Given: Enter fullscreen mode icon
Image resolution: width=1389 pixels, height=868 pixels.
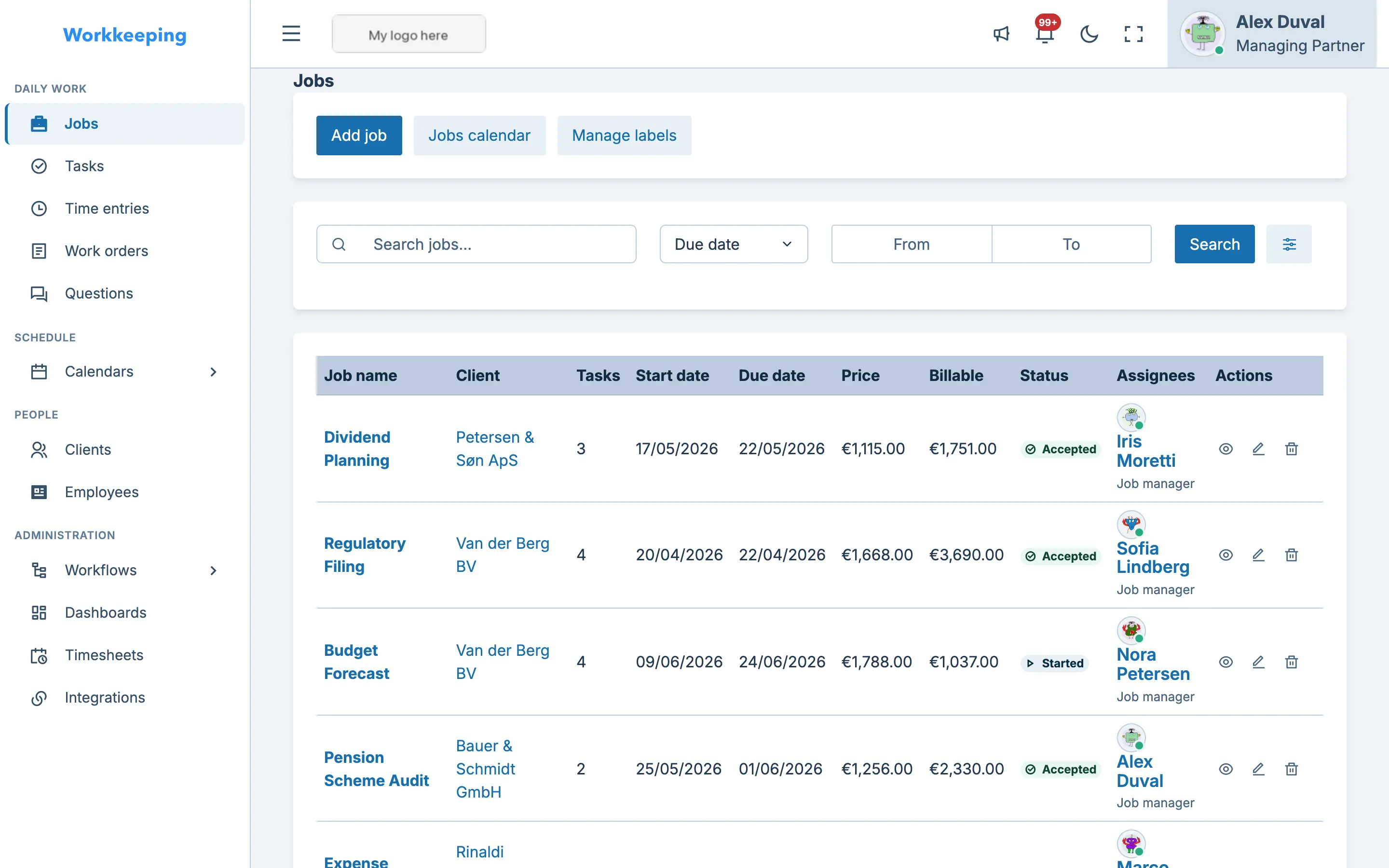Looking at the screenshot, I should 1133,34.
